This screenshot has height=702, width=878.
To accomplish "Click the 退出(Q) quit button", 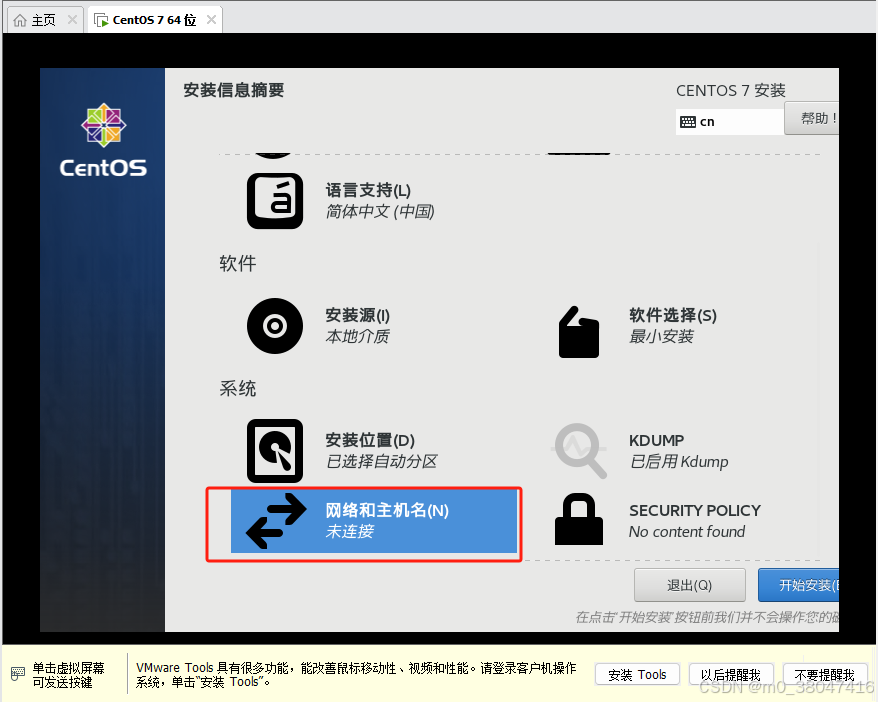I will (689, 585).
